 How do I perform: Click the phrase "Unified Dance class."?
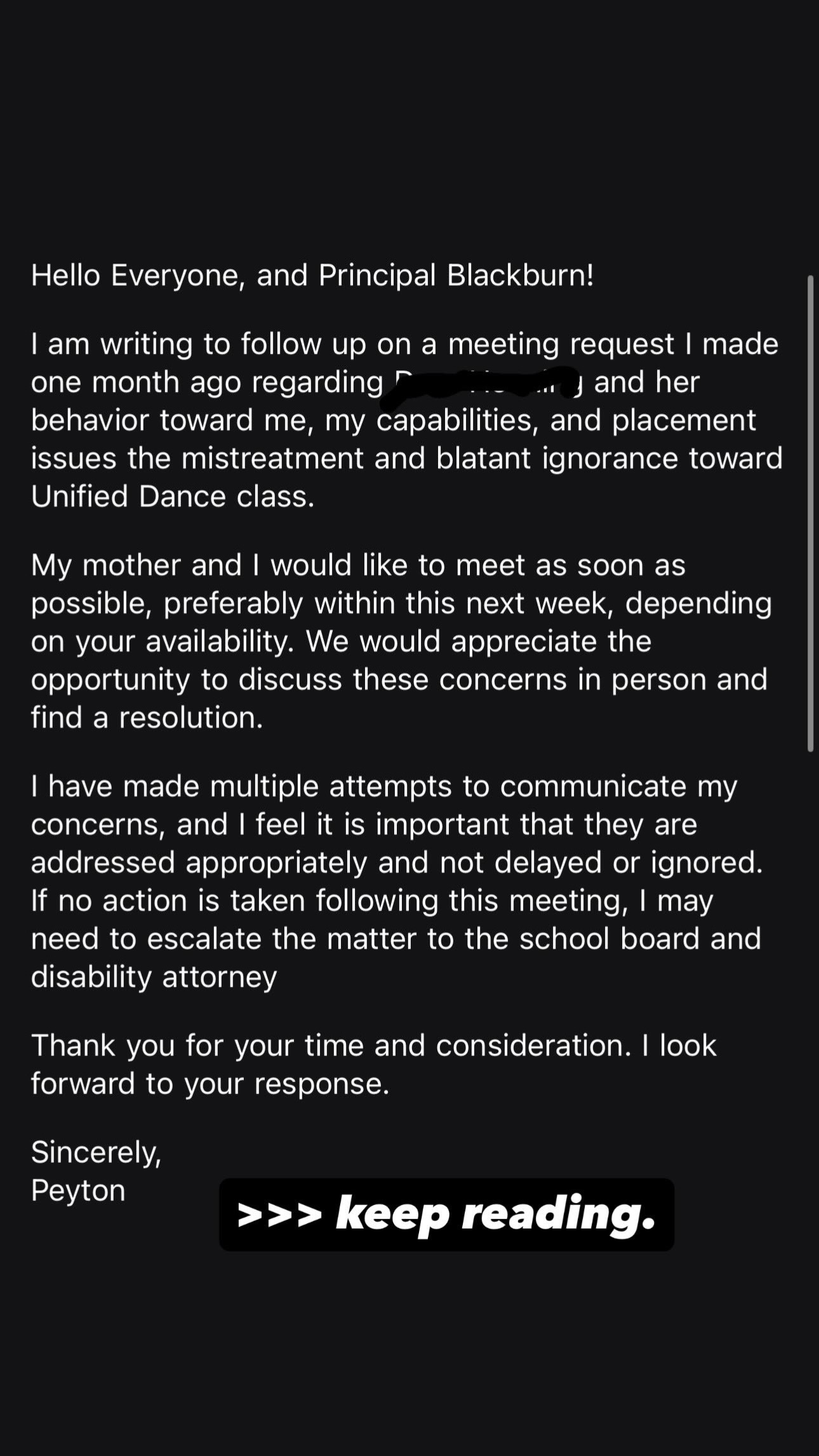pyautogui.click(x=173, y=496)
